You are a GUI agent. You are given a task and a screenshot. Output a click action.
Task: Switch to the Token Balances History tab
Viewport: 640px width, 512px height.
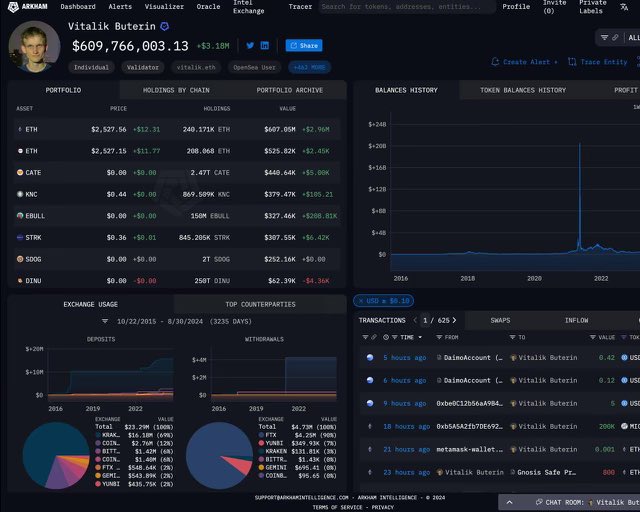point(523,90)
